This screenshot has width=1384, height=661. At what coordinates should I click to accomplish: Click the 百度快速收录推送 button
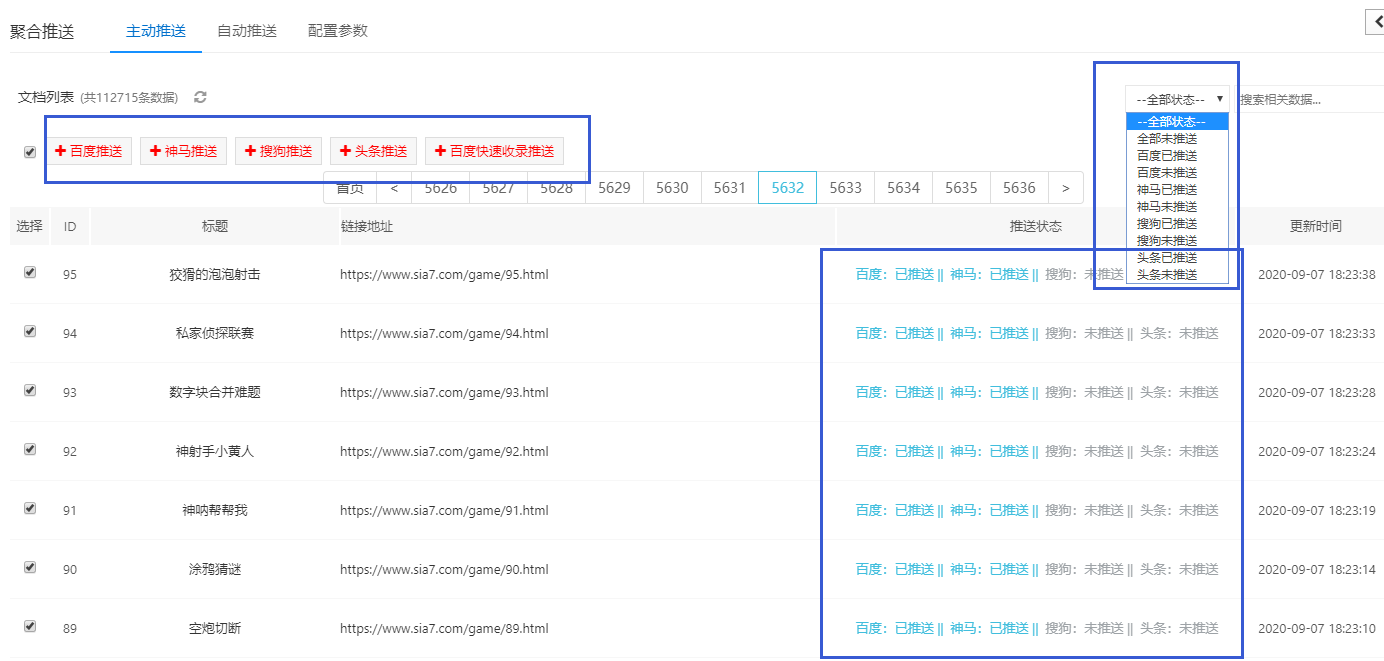coord(494,151)
